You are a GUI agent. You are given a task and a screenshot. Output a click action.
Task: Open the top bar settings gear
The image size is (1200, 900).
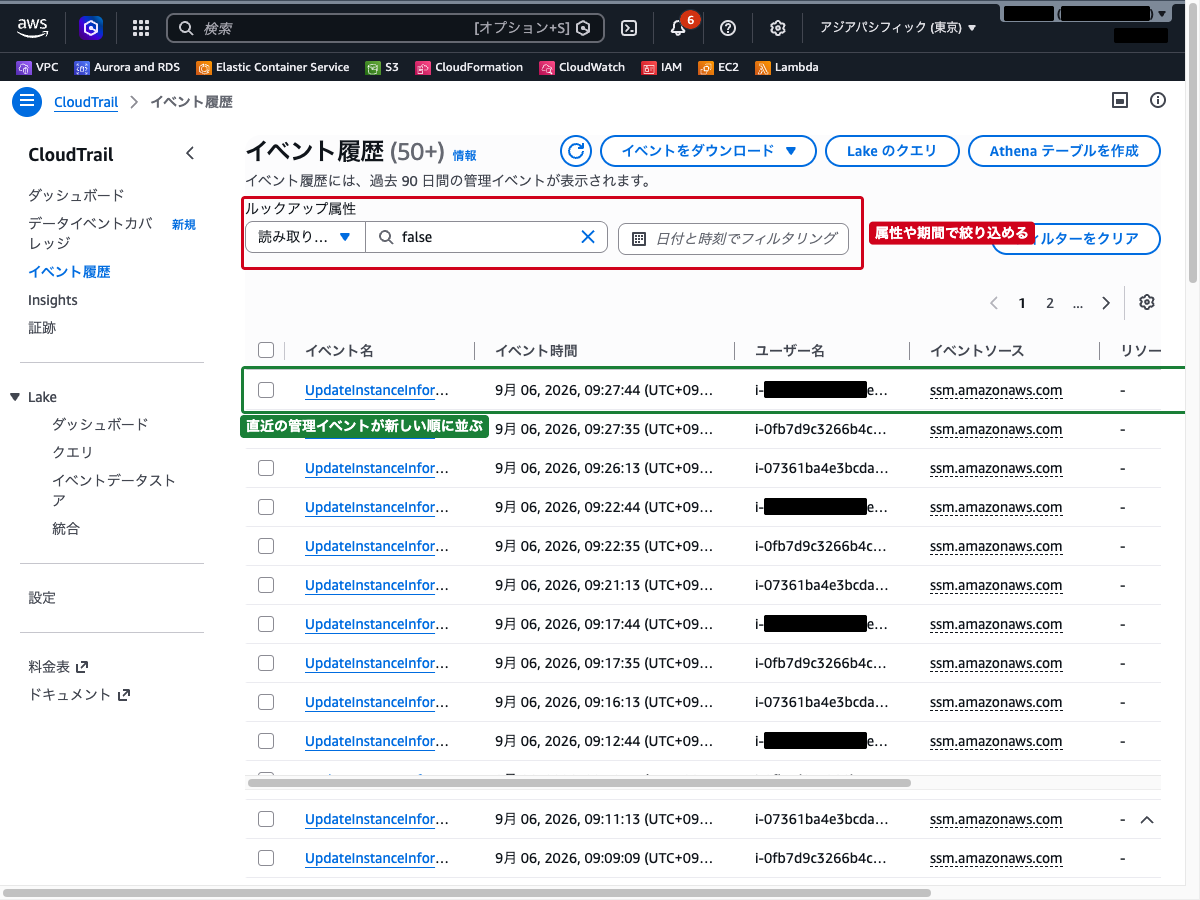point(778,28)
